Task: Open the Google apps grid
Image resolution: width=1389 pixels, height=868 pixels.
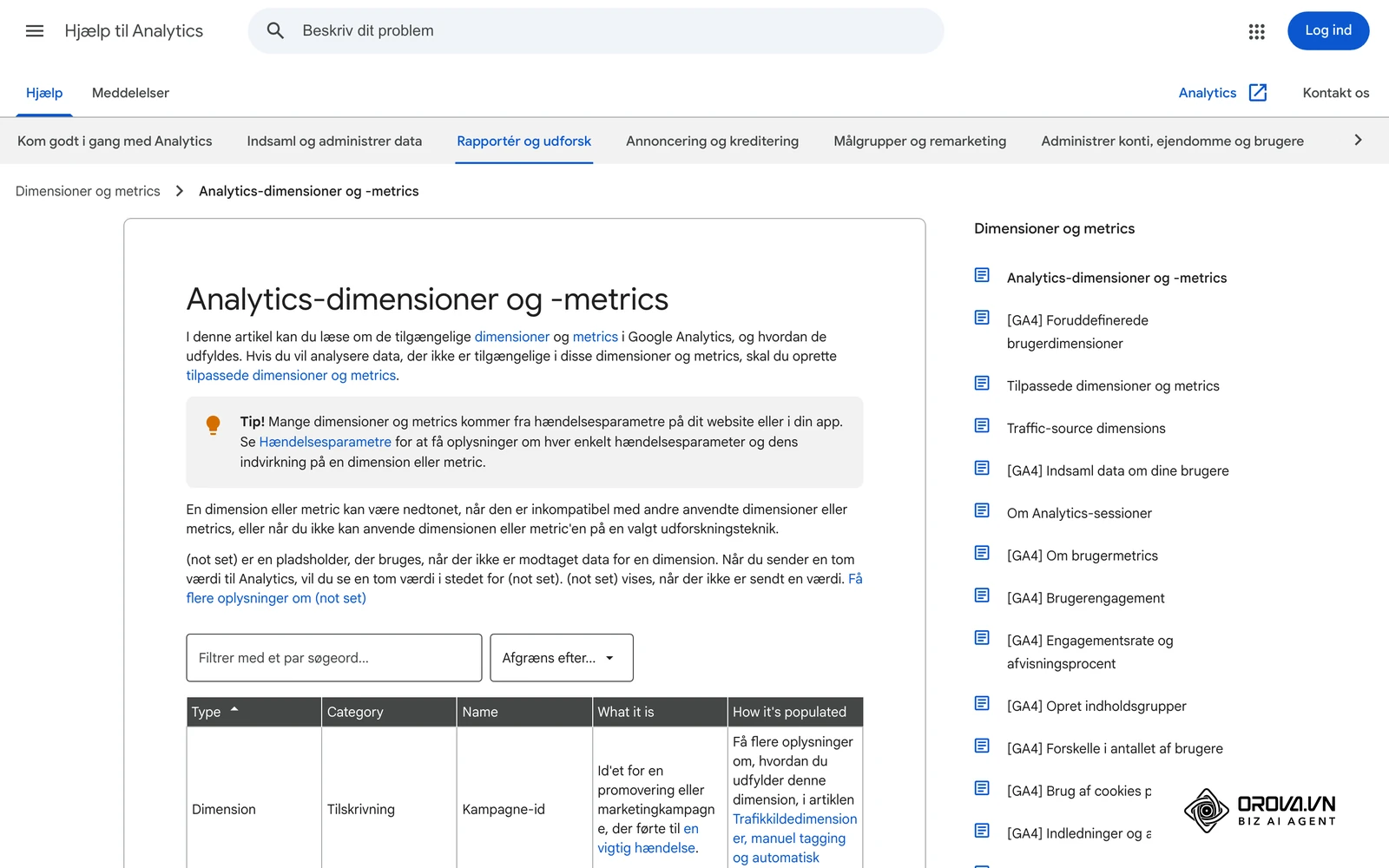Action: pyautogui.click(x=1256, y=31)
